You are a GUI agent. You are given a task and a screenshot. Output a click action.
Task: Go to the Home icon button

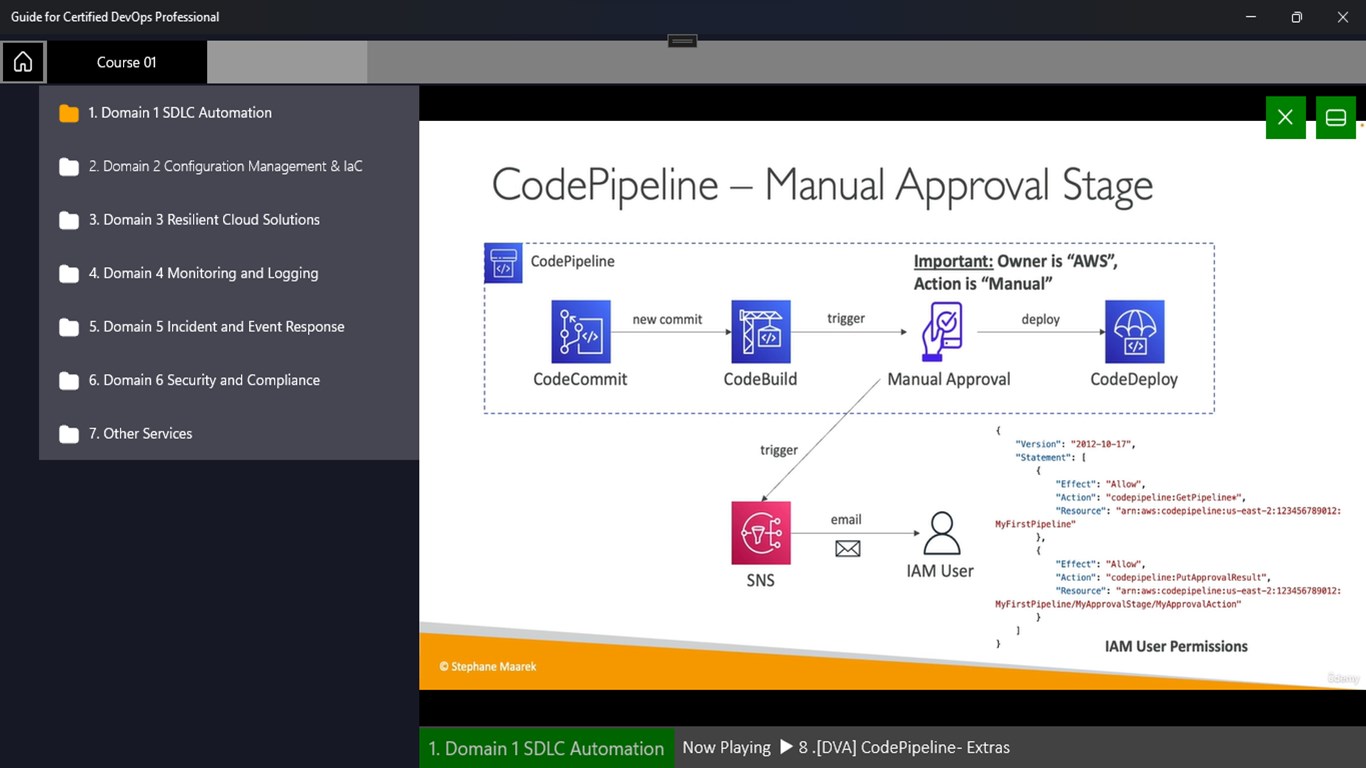[23, 62]
